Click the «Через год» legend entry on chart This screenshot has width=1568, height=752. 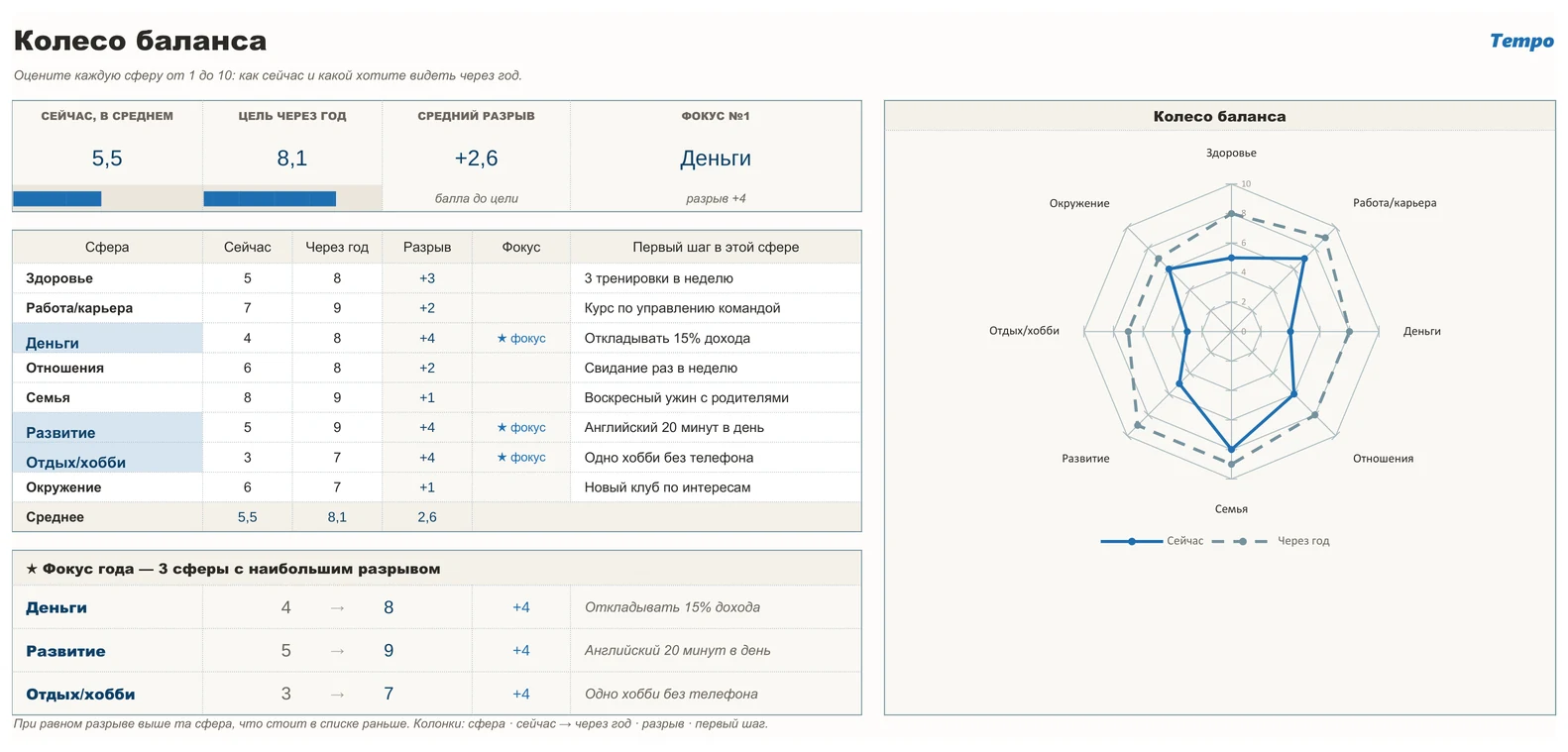[x=1271, y=541]
